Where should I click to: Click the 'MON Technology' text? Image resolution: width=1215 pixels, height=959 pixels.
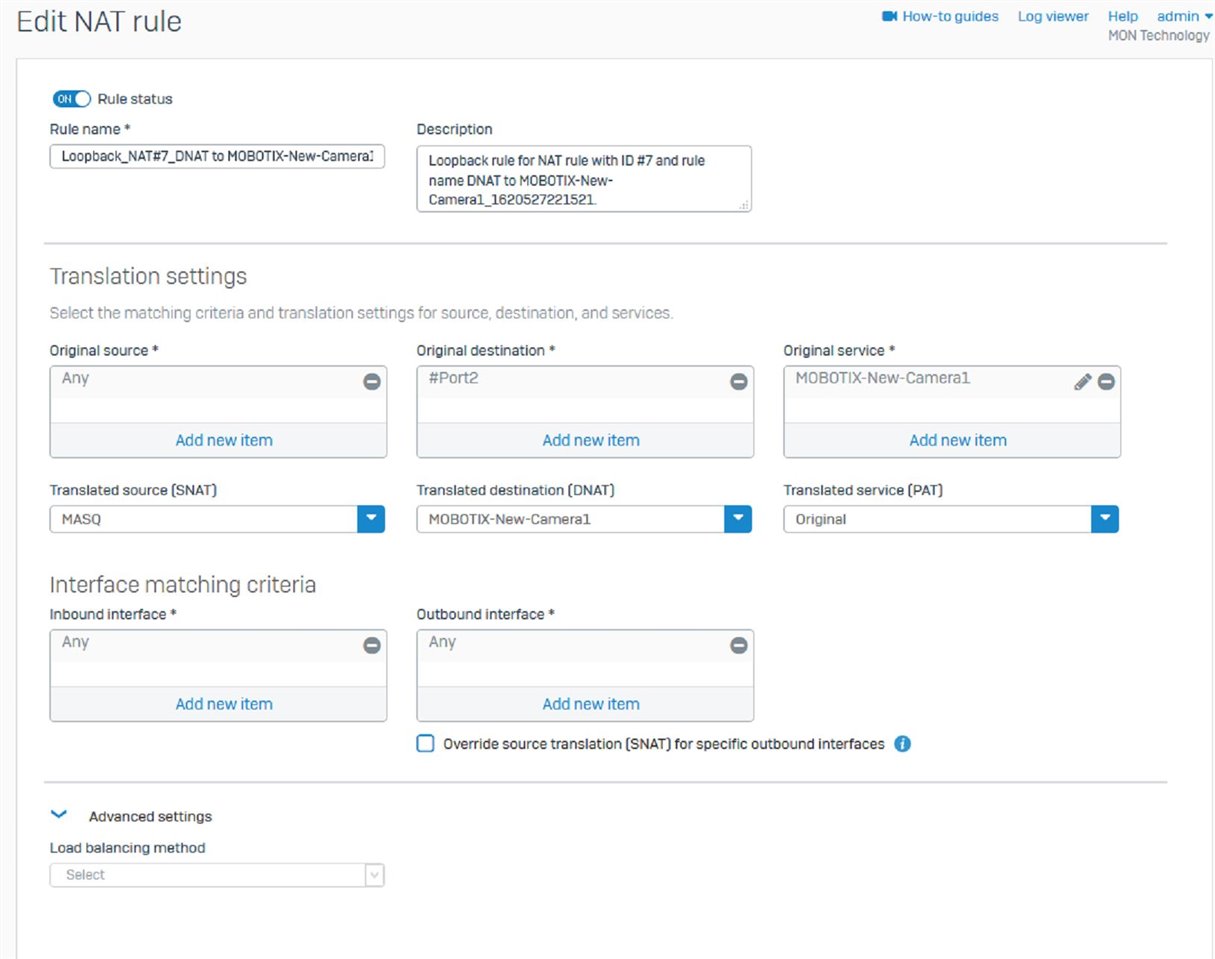pos(1159,35)
